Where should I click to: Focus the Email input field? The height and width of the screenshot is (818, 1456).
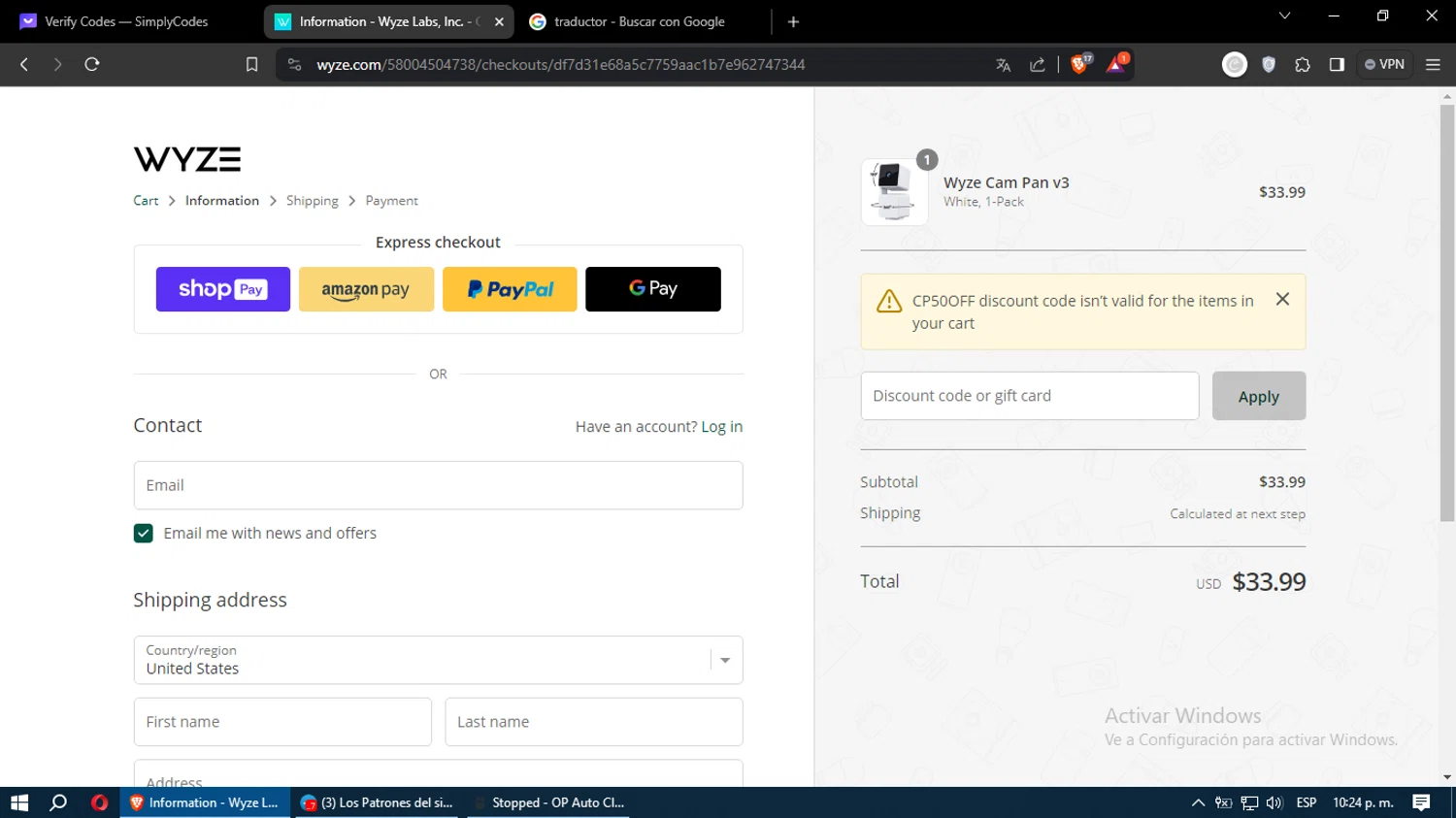(439, 485)
